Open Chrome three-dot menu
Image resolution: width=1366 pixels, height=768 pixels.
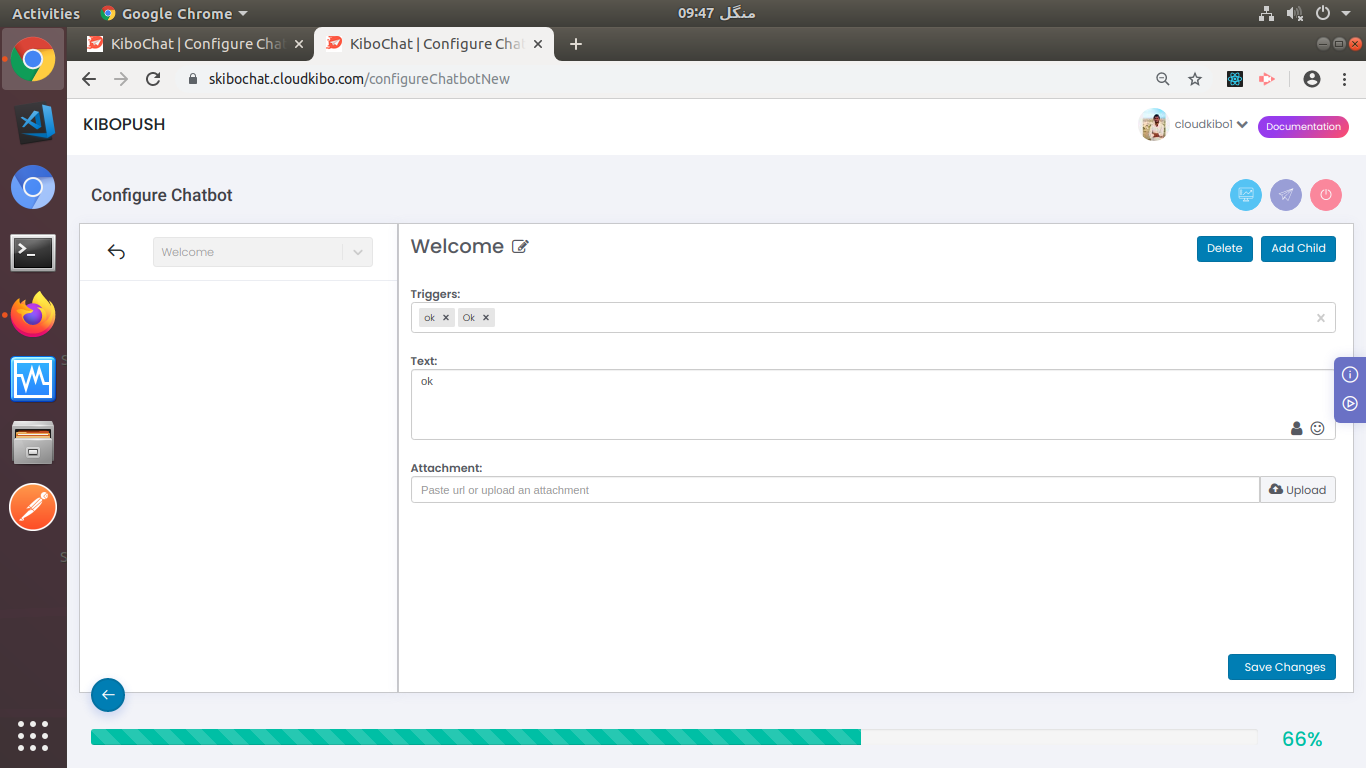1343,79
